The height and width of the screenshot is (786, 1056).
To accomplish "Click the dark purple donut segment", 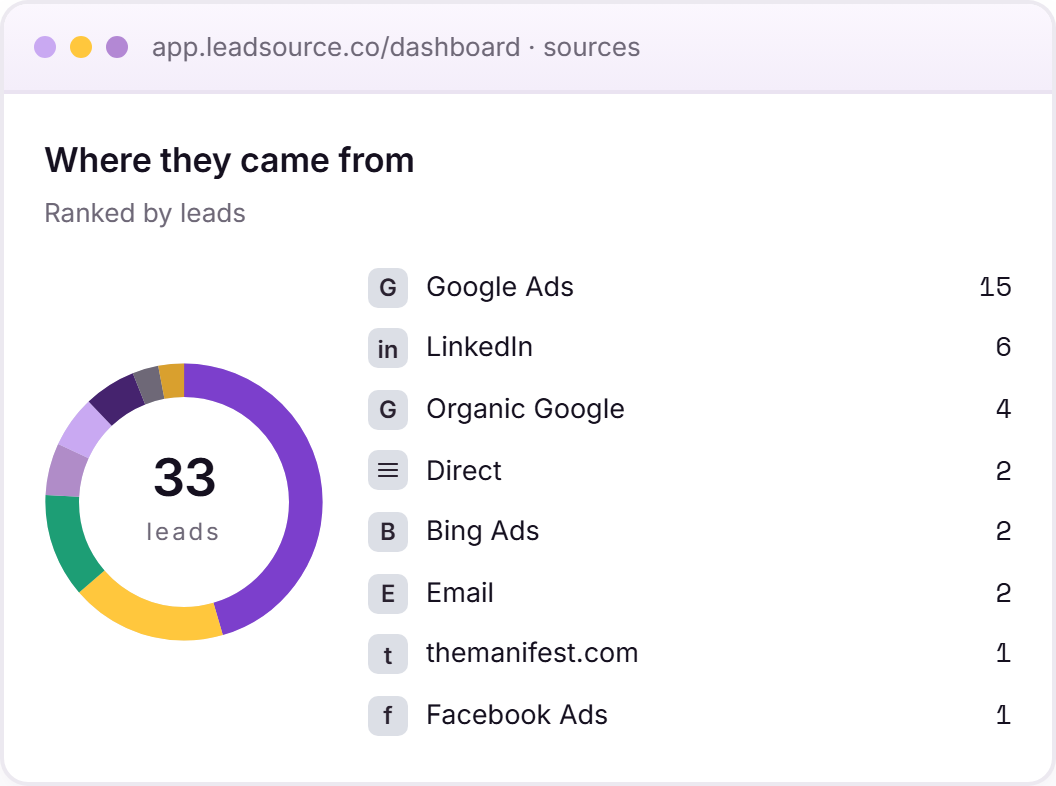I will [116, 400].
